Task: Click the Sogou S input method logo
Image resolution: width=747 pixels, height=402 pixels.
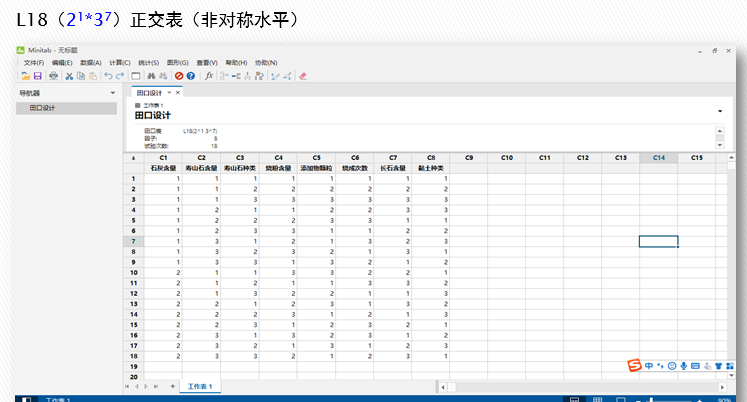Action: pos(634,365)
